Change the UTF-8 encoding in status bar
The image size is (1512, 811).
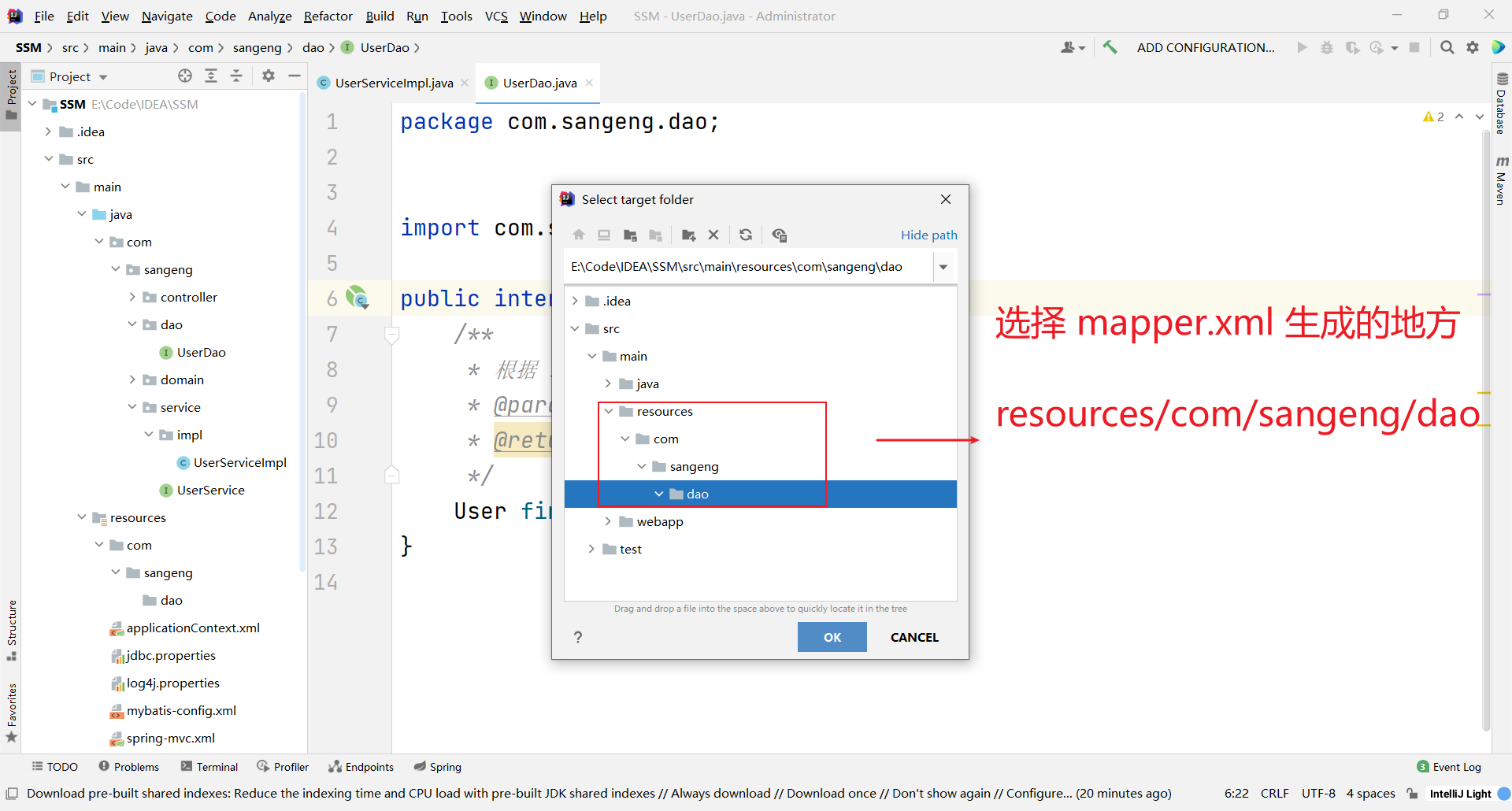coord(1318,793)
